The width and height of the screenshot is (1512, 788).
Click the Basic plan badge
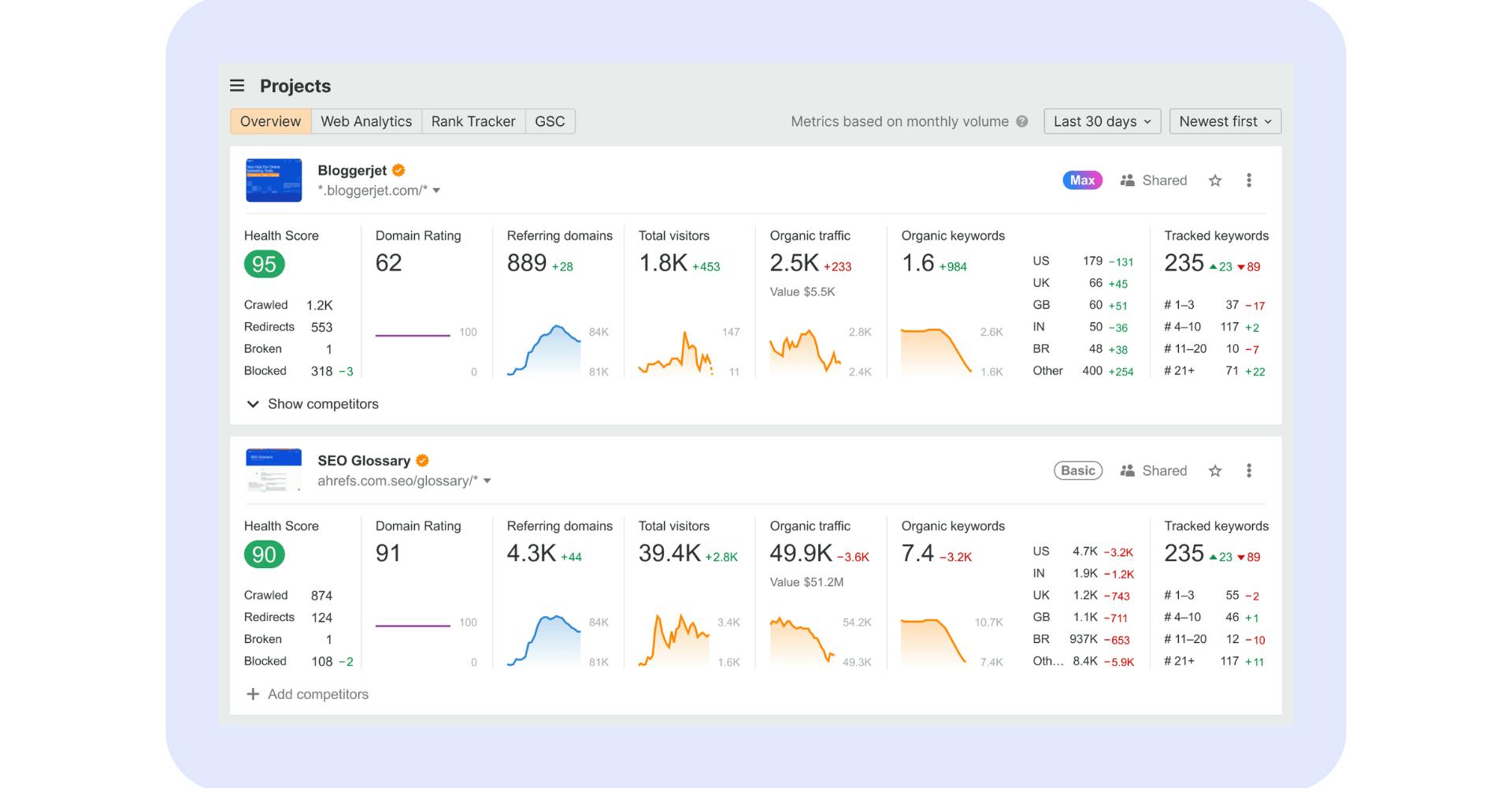(1077, 471)
